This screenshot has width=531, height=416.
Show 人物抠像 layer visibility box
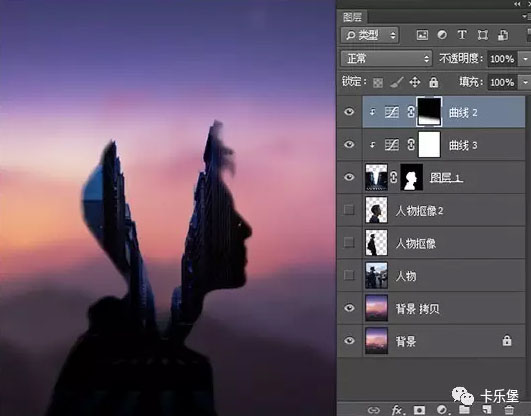(349, 243)
